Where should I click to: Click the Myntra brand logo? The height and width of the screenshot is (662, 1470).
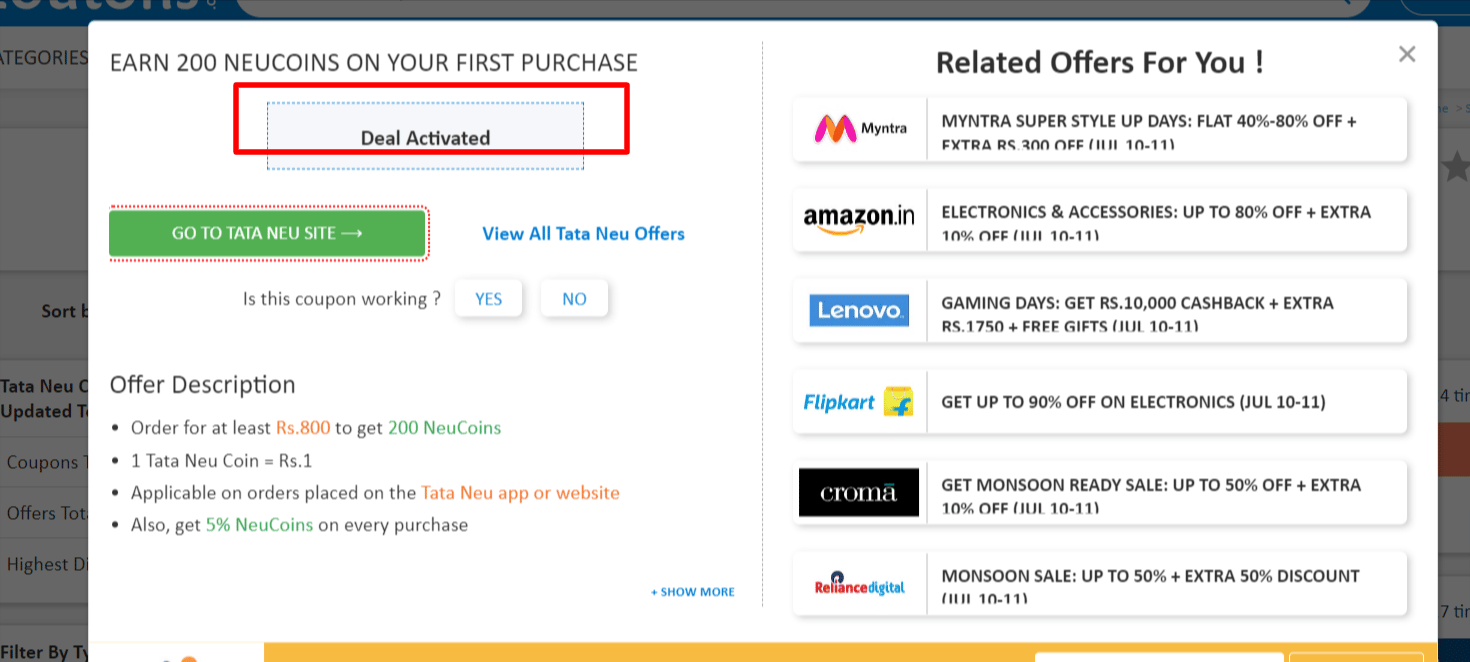pos(859,128)
